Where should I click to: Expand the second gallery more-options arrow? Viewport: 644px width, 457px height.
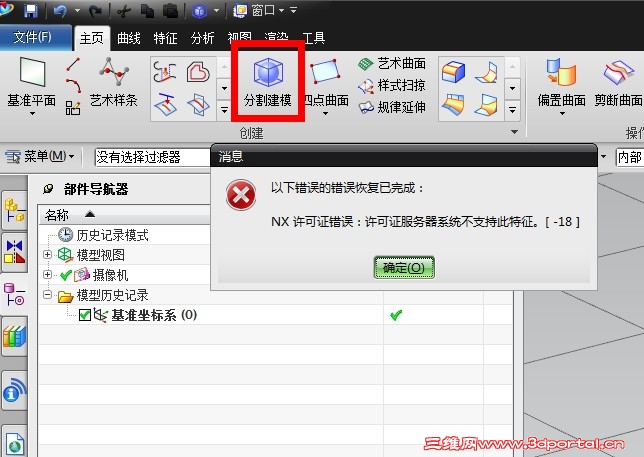point(512,110)
